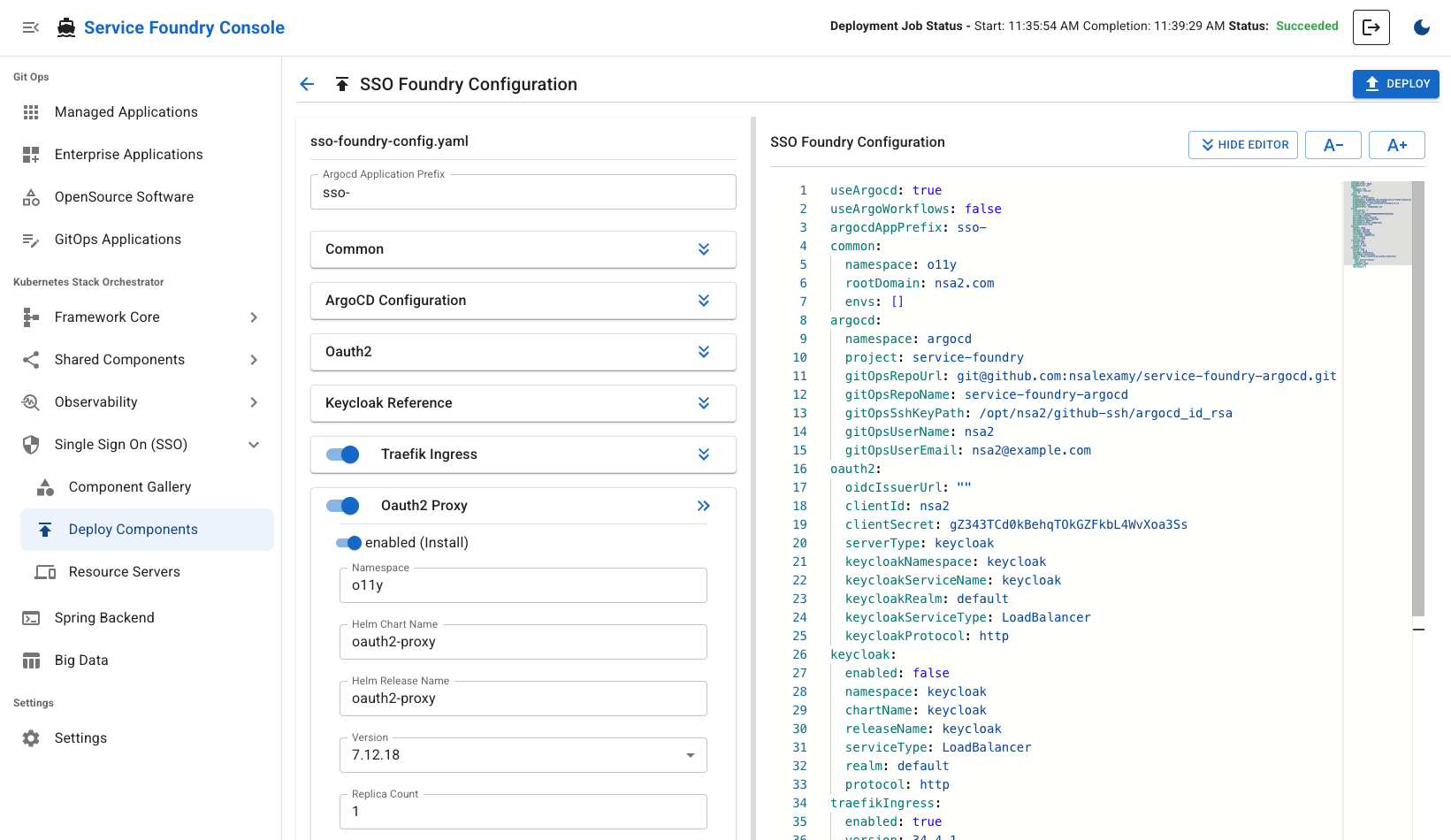Expand Observability submenu chevron

254,402
